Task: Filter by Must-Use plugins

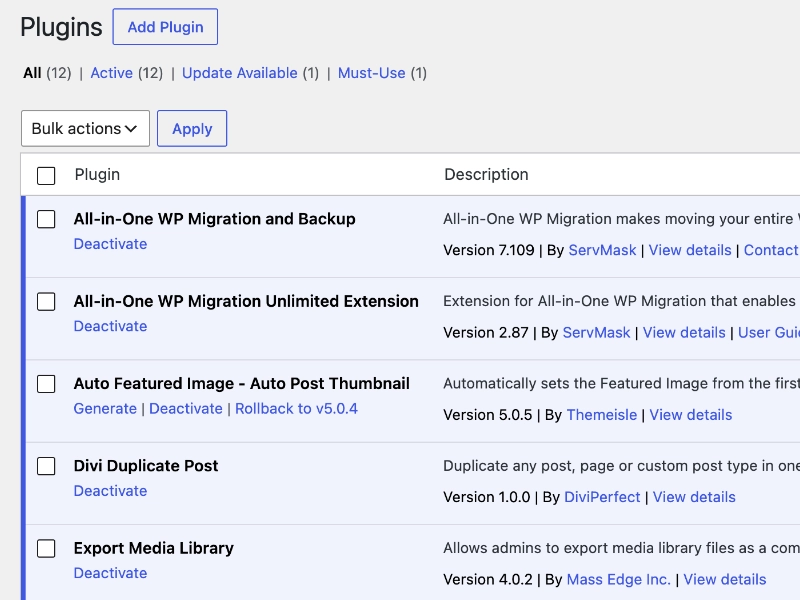Action: pyautogui.click(x=371, y=73)
